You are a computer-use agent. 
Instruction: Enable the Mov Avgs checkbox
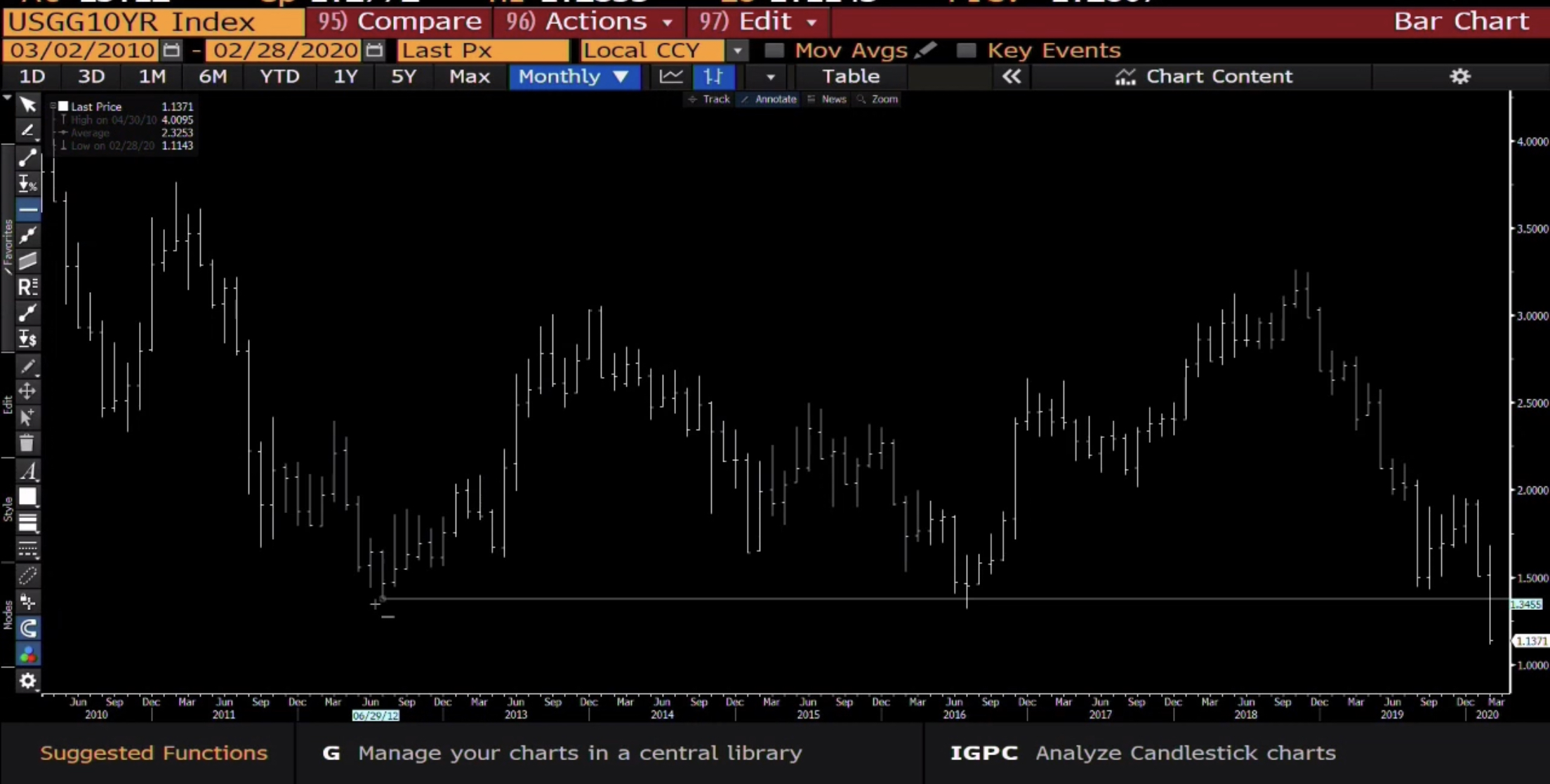click(774, 51)
